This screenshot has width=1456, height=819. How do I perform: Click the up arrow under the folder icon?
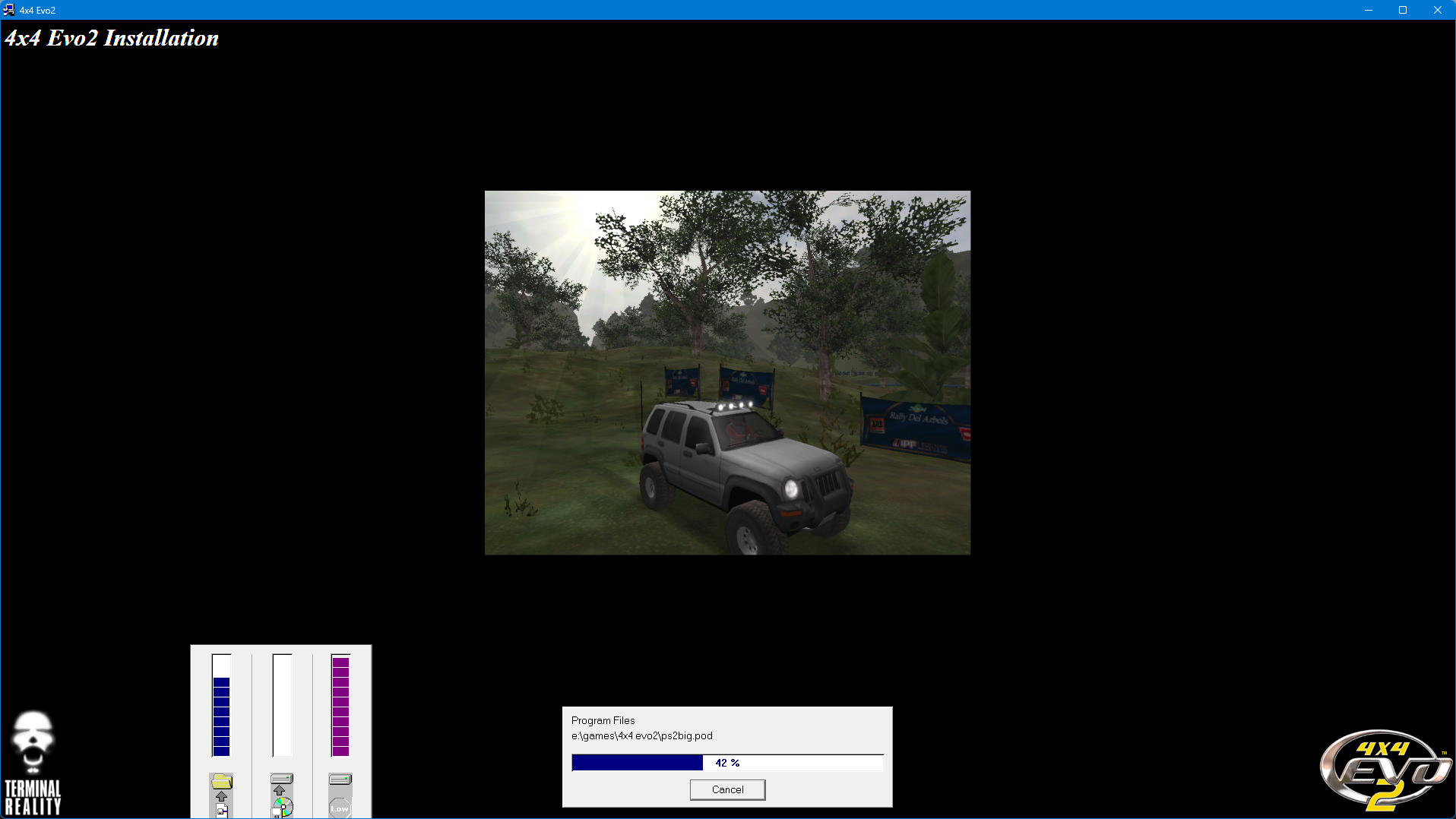221,796
